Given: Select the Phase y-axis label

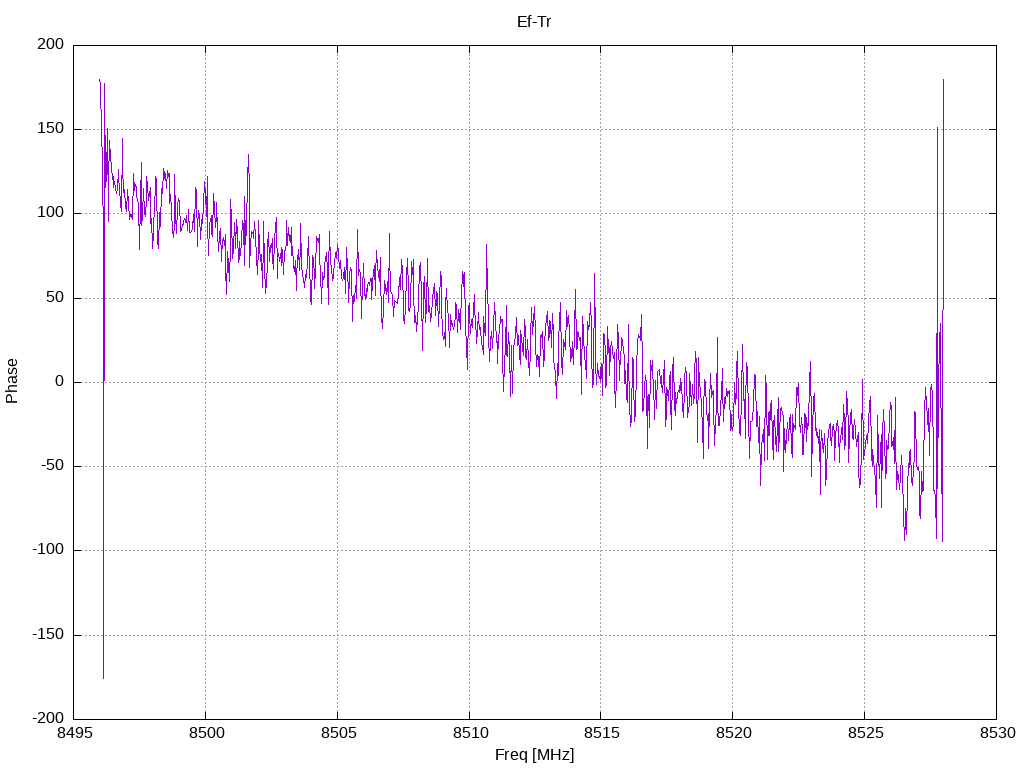Looking at the screenshot, I should (12, 381).
